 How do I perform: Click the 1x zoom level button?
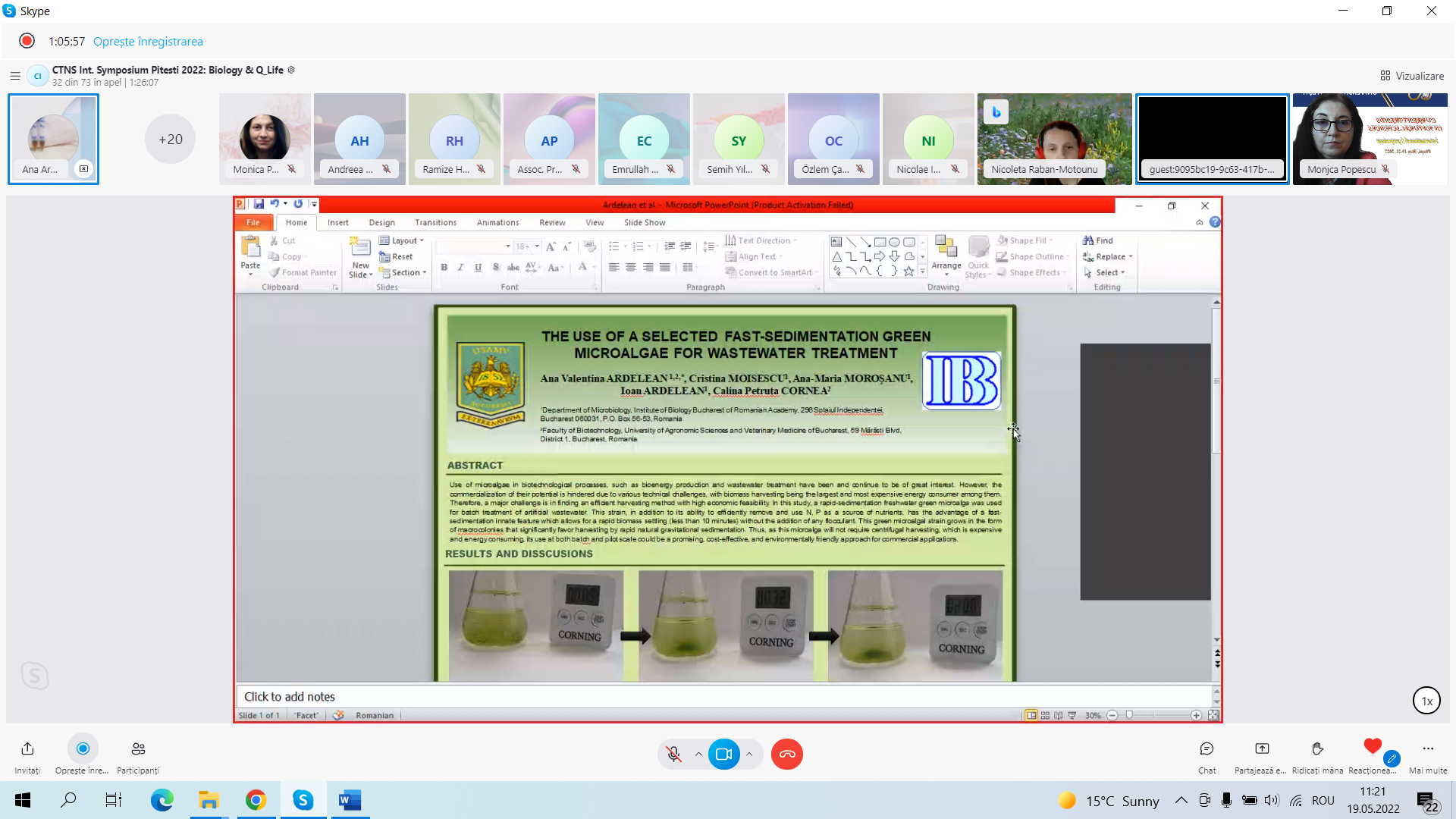[1426, 701]
